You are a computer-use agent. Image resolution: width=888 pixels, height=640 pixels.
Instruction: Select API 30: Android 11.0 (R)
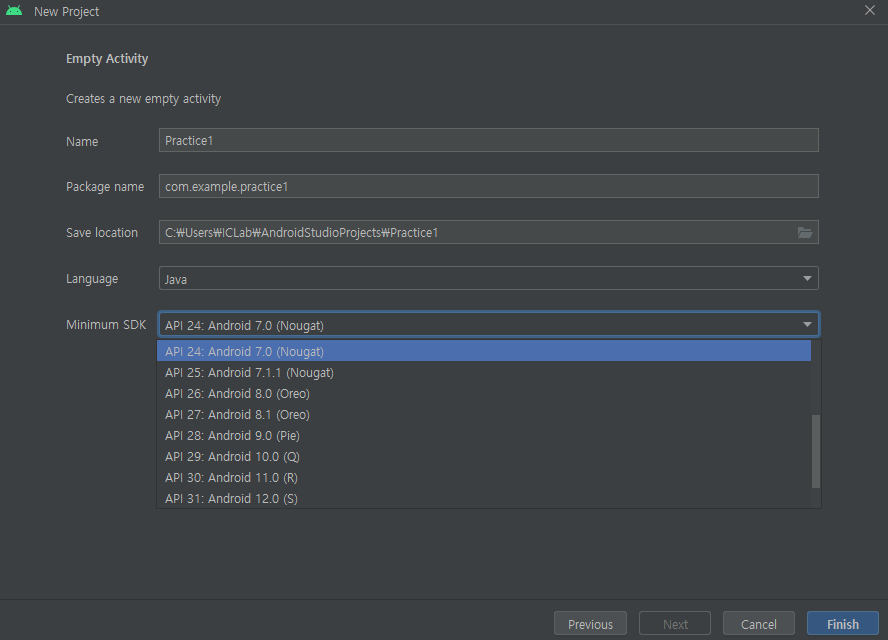(x=484, y=477)
